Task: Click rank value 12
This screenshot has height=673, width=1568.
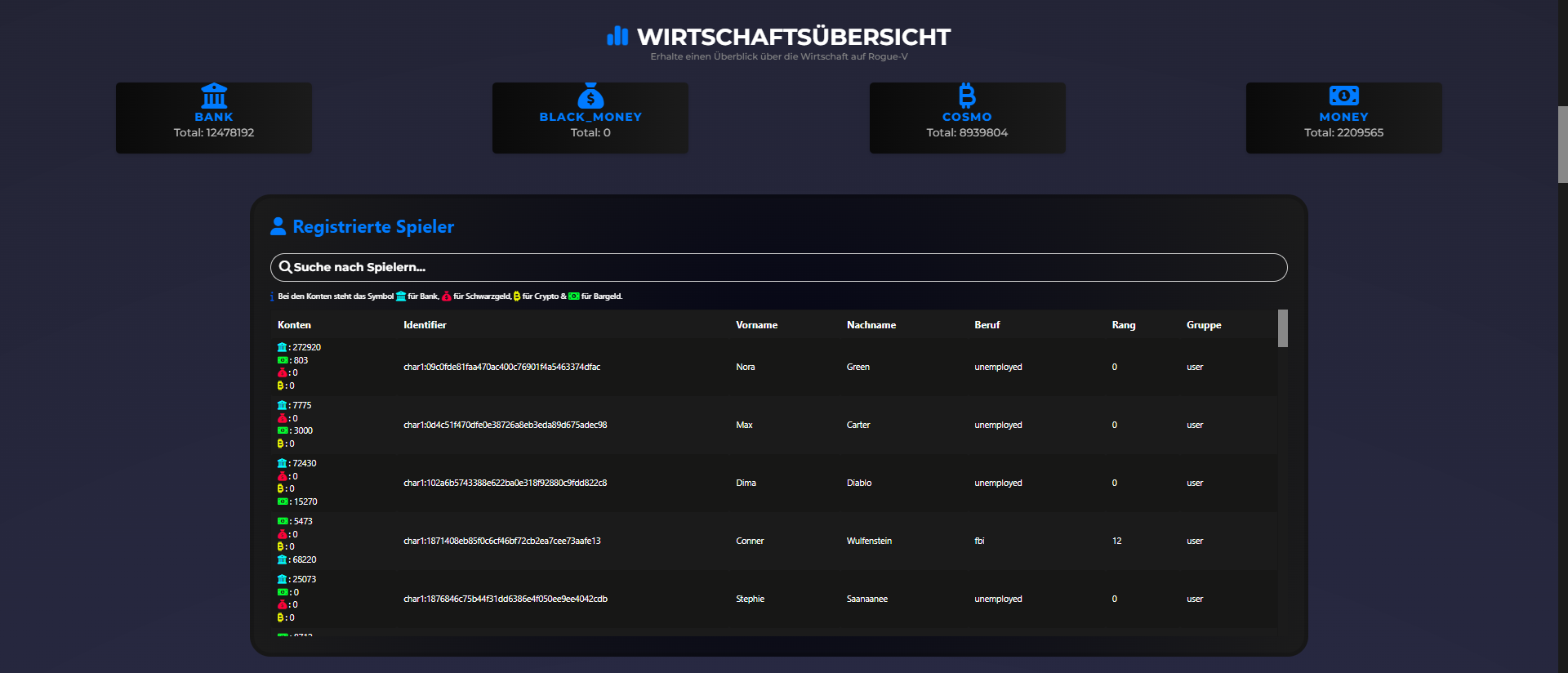Action: click(x=1116, y=541)
